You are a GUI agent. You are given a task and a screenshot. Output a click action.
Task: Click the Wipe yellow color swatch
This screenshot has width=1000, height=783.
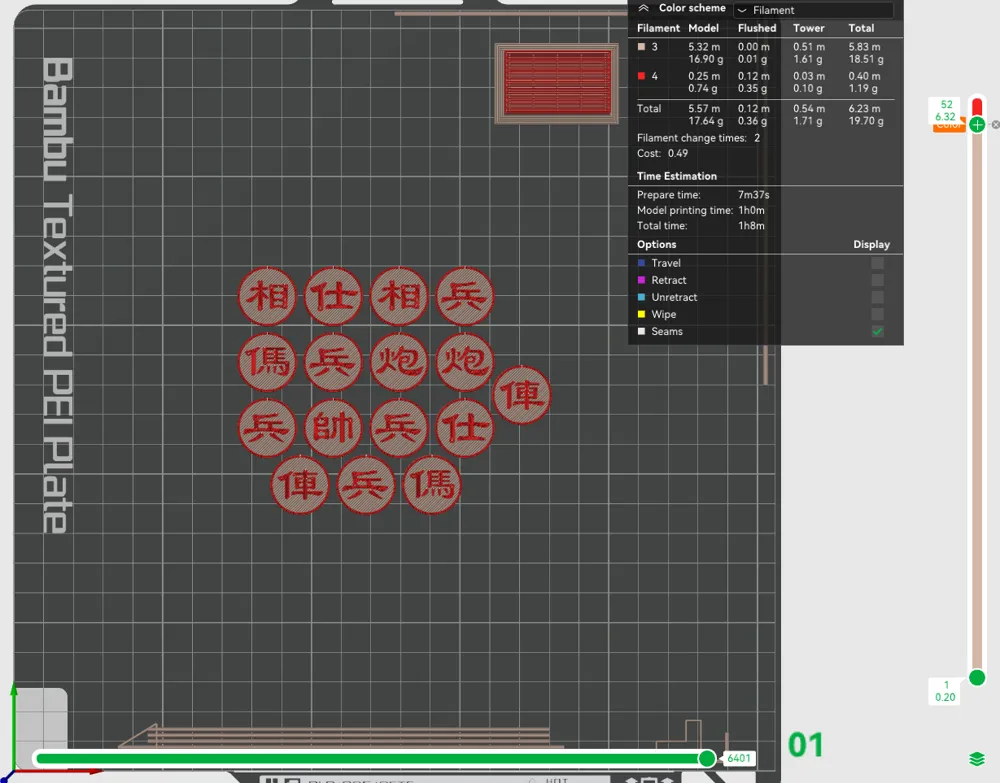[x=642, y=314]
